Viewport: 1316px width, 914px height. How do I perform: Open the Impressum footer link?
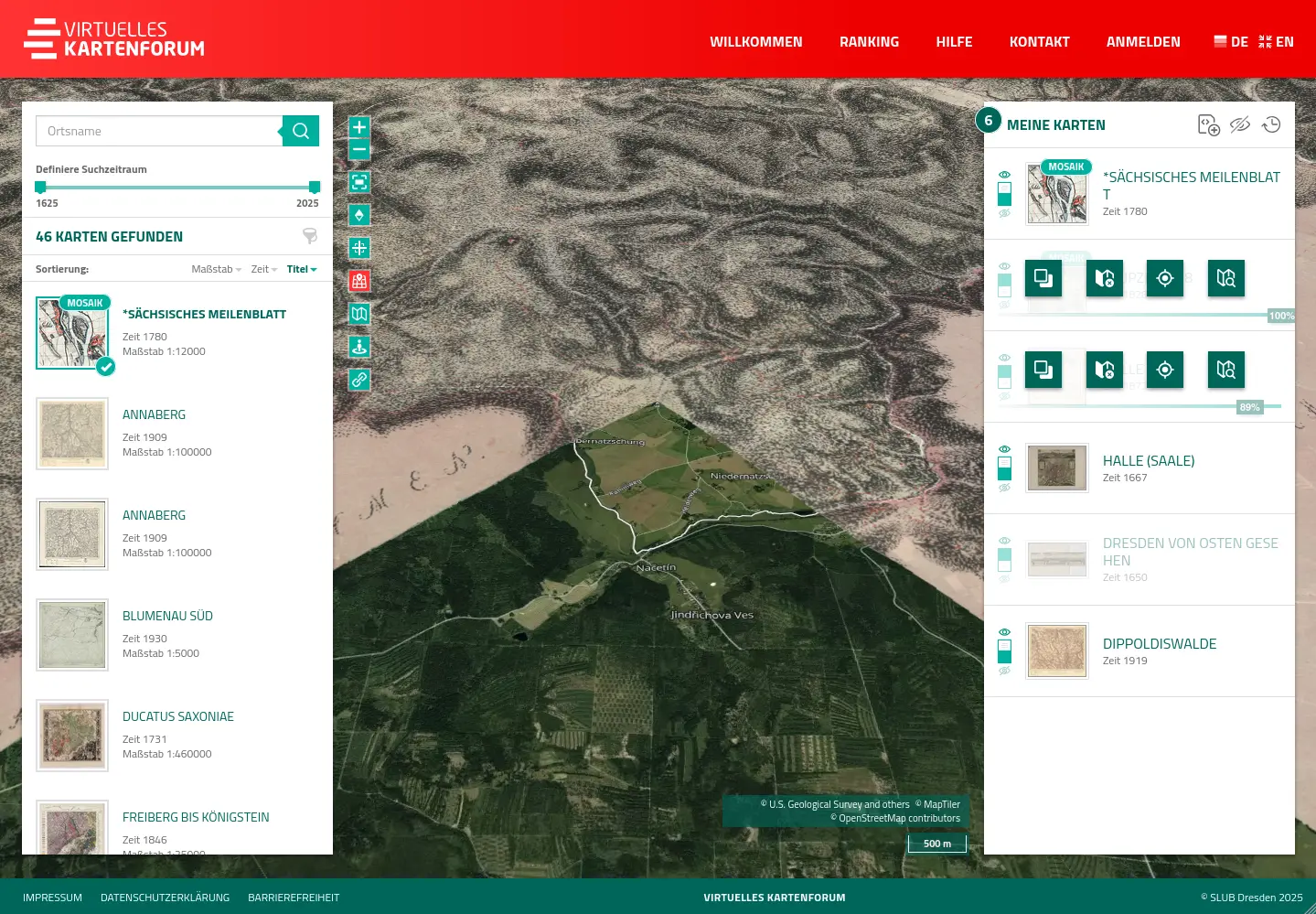[52, 898]
